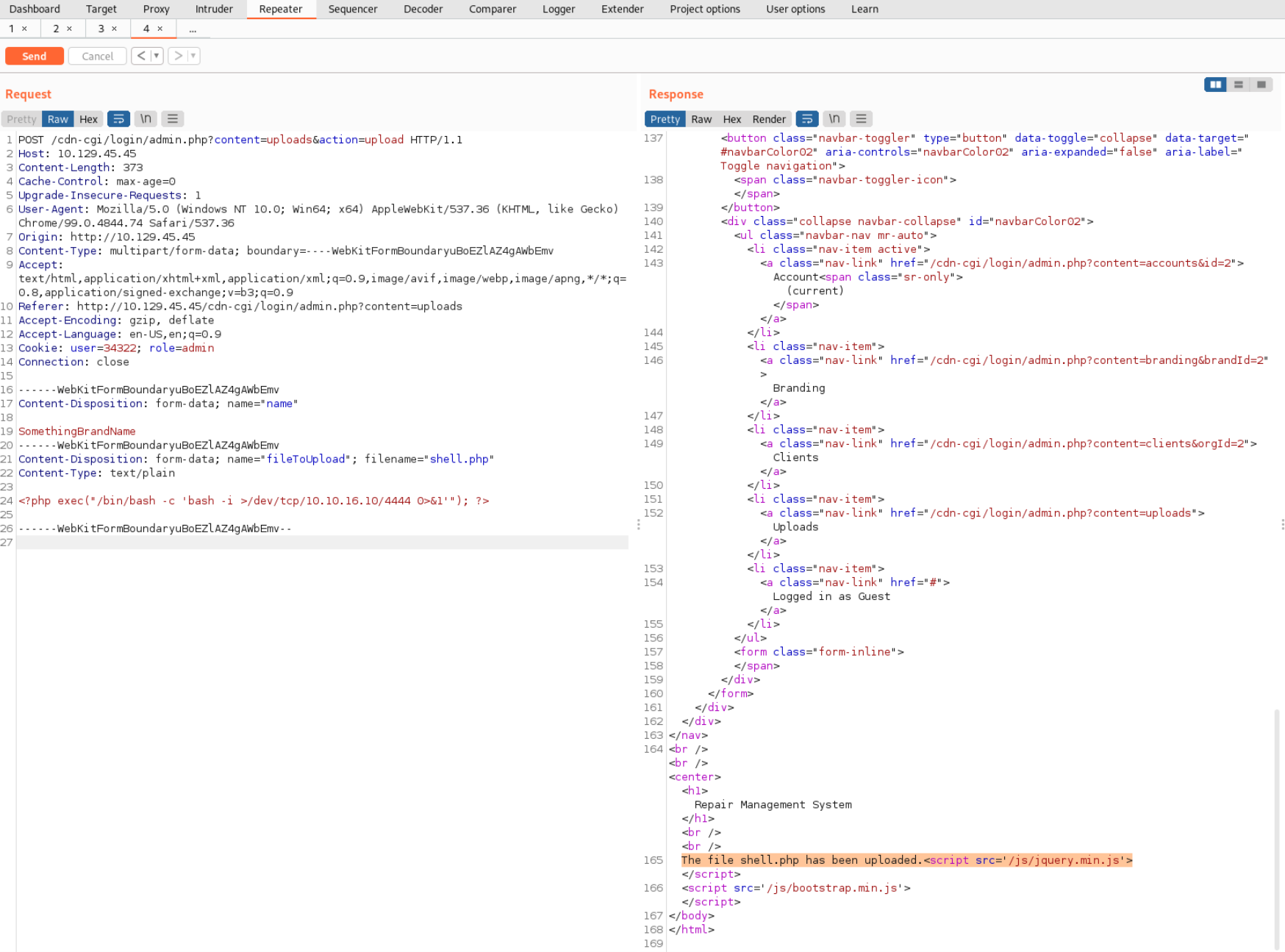Viewport: 1285px width, 952px height.
Task: Open the Dashboard tab
Action: click(35, 9)
